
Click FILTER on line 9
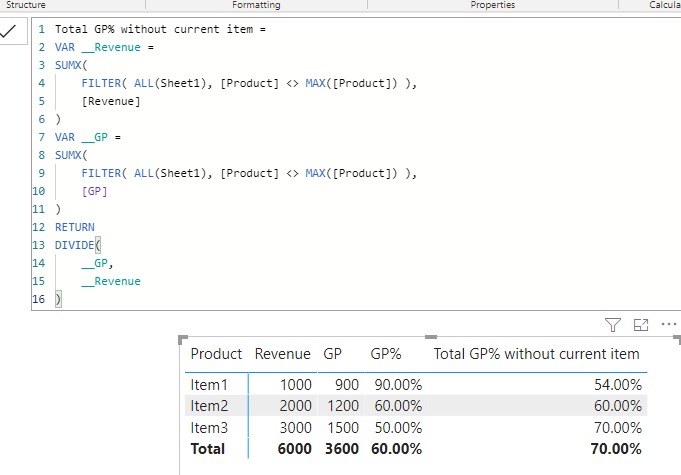pyautogui.click(x=101, y=173)
